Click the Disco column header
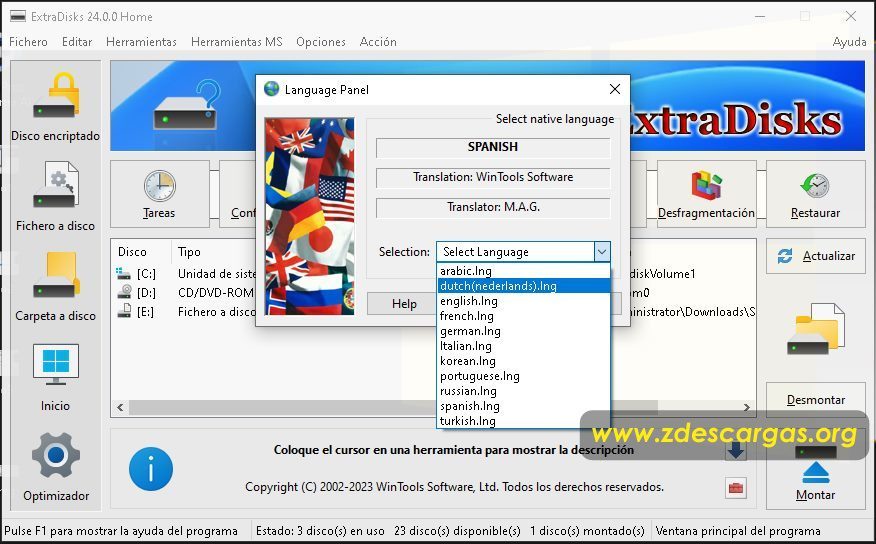Screen dimensions: 876x544 (x=132, y=252)
